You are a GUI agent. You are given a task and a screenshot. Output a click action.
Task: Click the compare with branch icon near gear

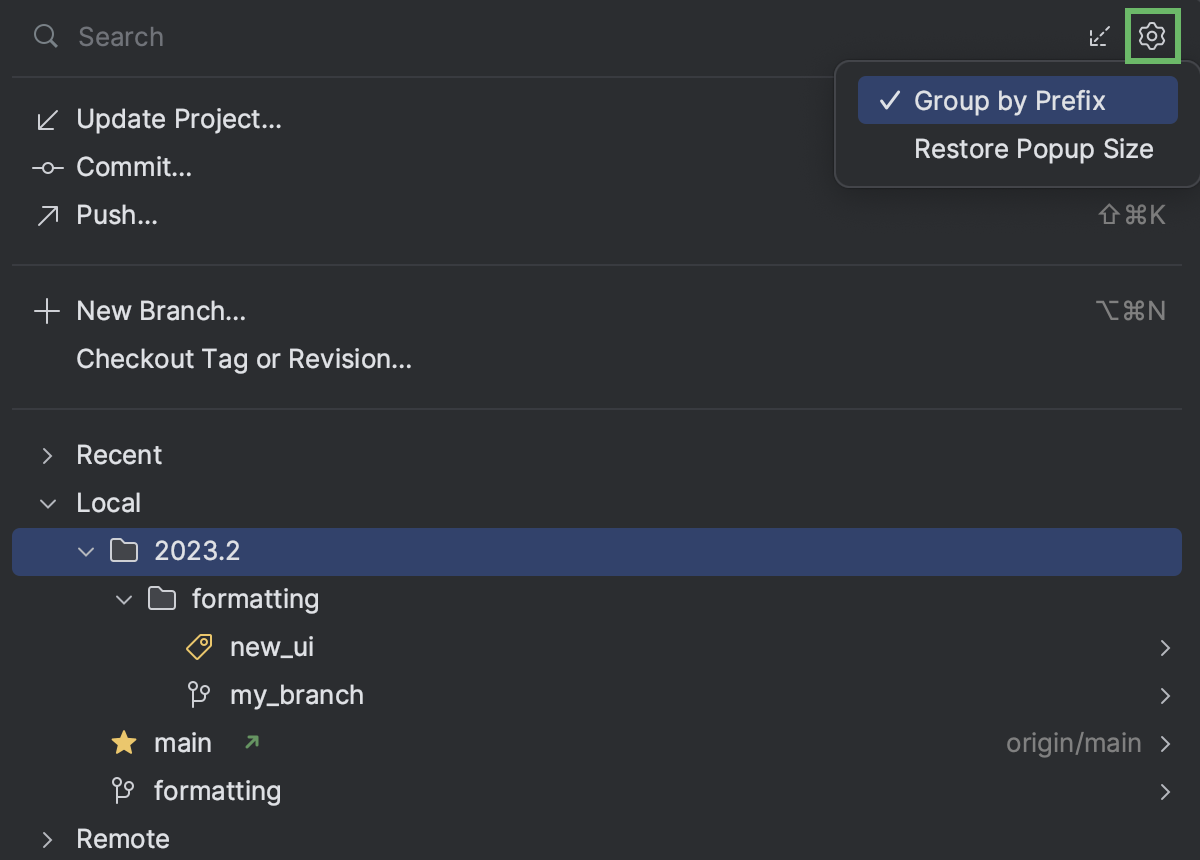1099,36
